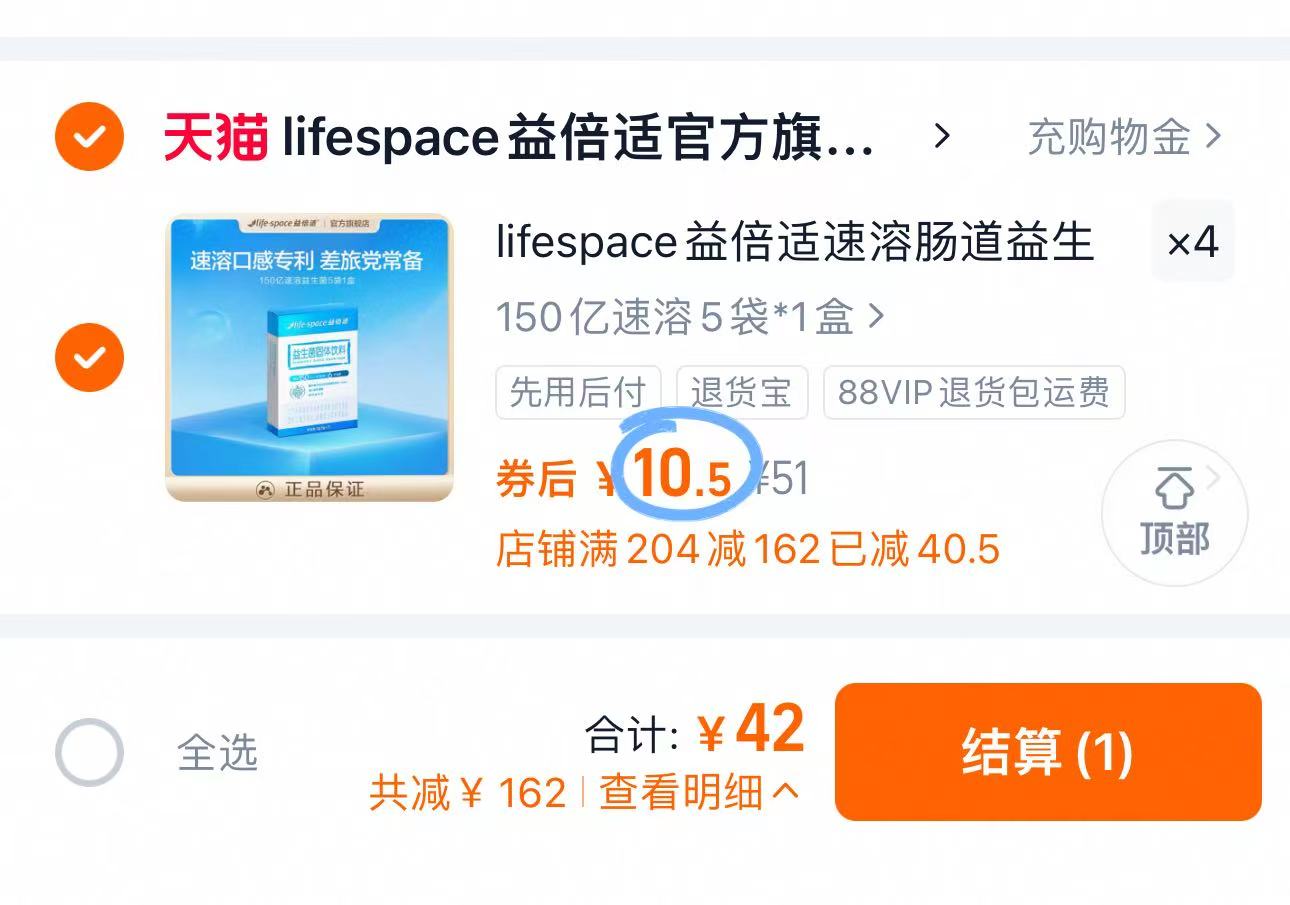Tap the 先用后付 tag
Viewport: 1290px width, 905px height.
click(x=578, y=393)
